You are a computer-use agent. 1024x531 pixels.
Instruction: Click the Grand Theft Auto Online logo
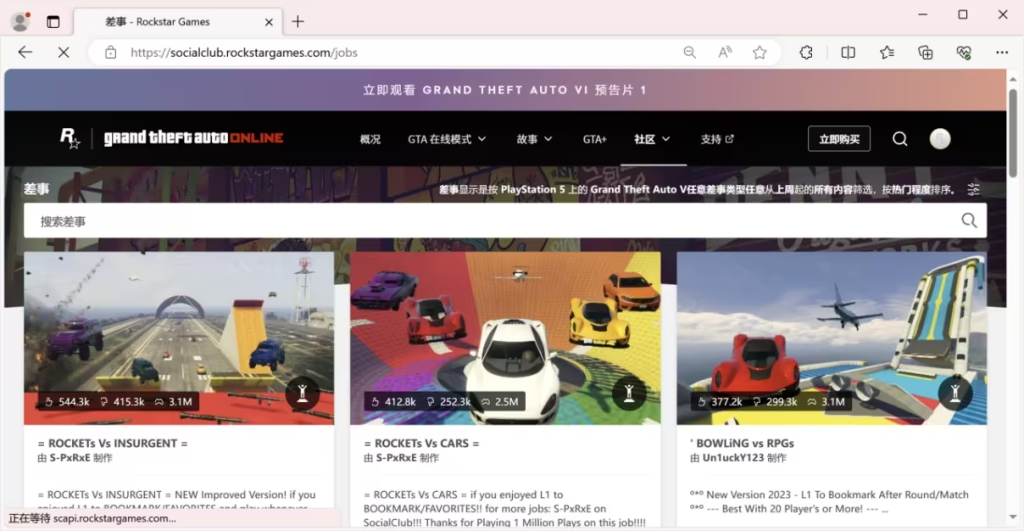(x=193, y=138)
